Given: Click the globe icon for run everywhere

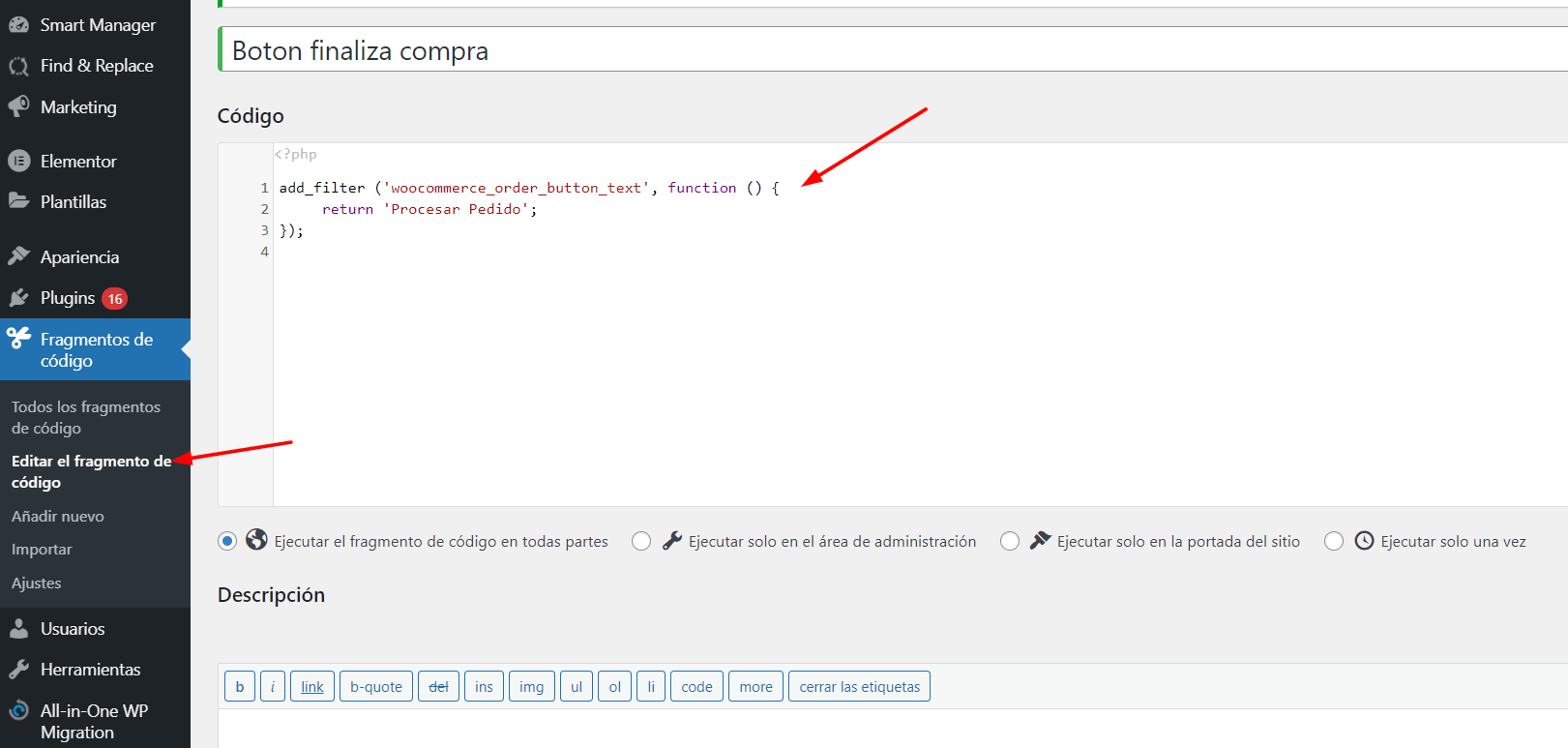Looking at the screenshot, I should tap(256, 540).
